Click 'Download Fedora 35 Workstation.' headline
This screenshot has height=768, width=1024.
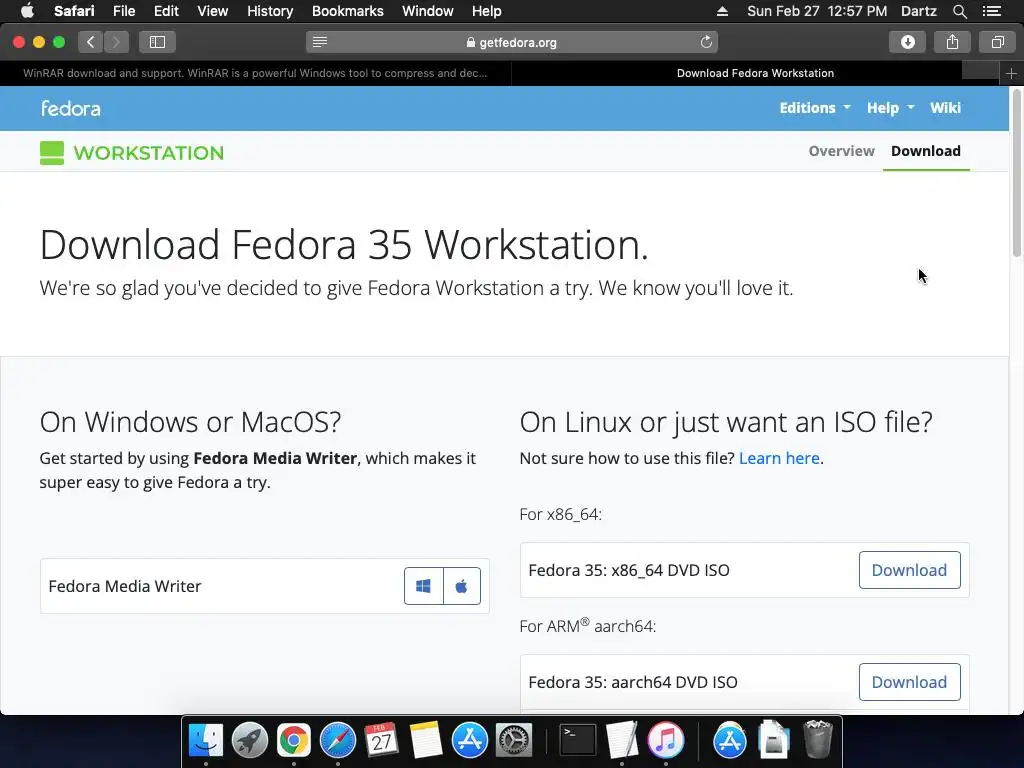coord(344,245)
